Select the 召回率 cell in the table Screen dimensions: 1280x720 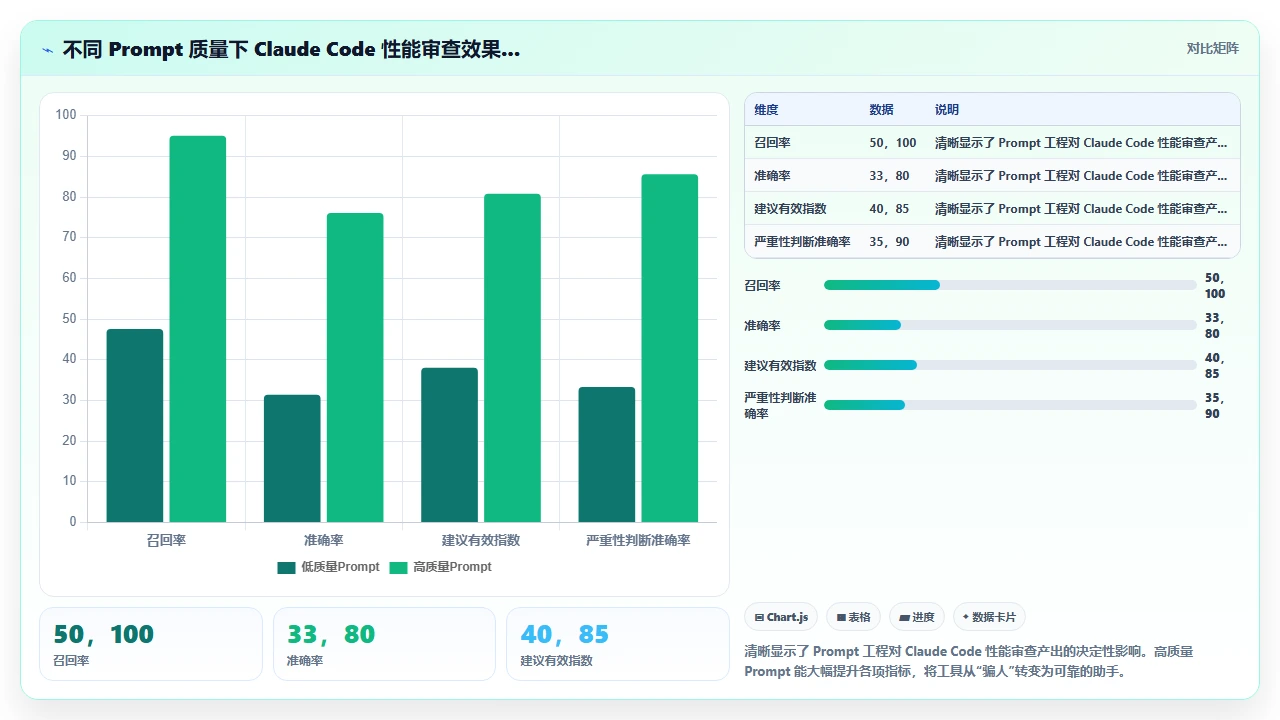(772, 143)
